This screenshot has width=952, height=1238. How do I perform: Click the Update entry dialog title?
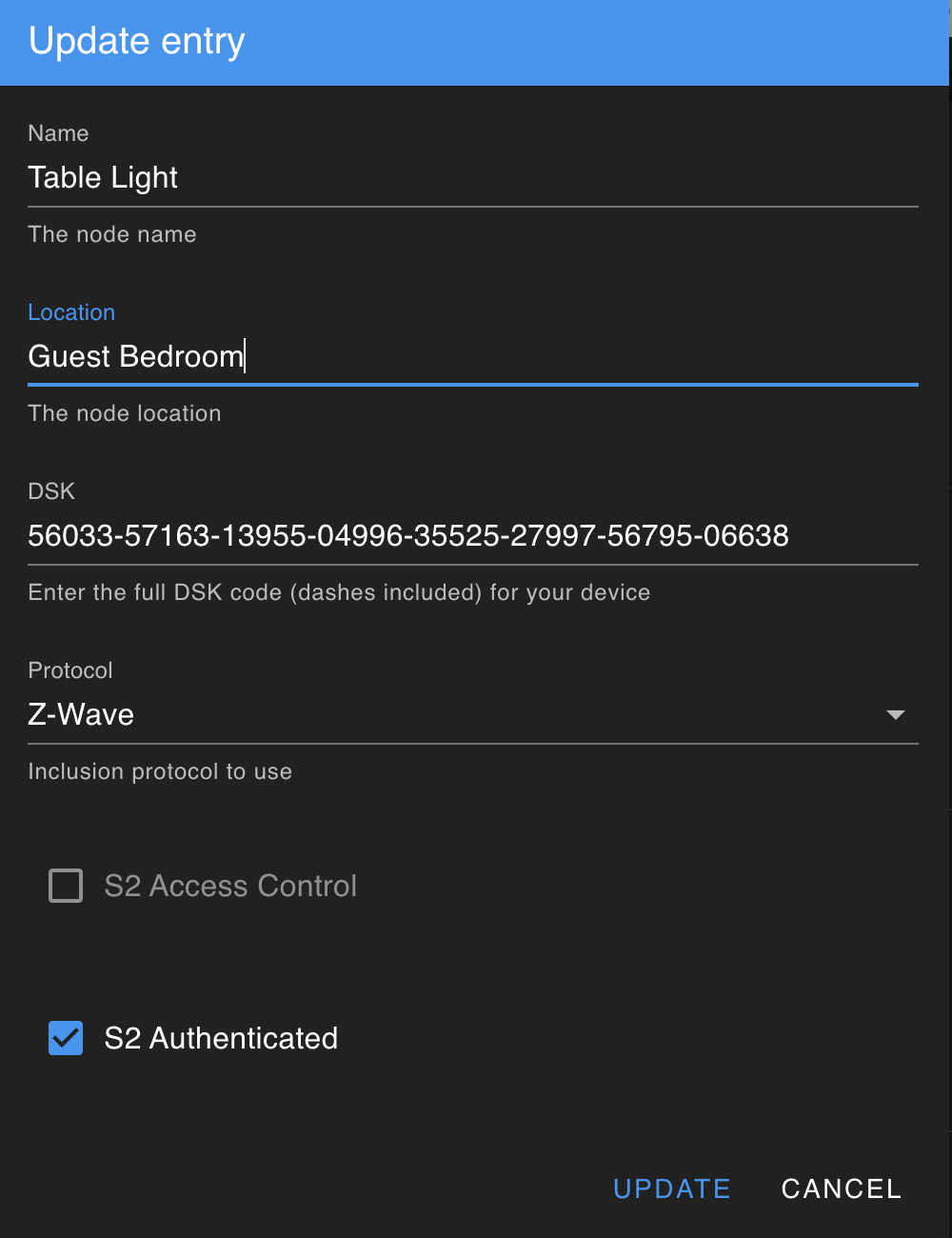pos(137,41)
